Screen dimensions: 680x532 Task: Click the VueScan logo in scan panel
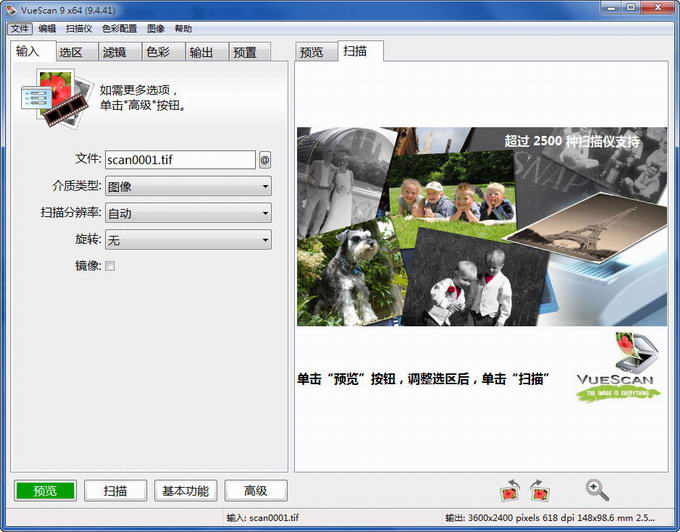click(x=618, y=366)
